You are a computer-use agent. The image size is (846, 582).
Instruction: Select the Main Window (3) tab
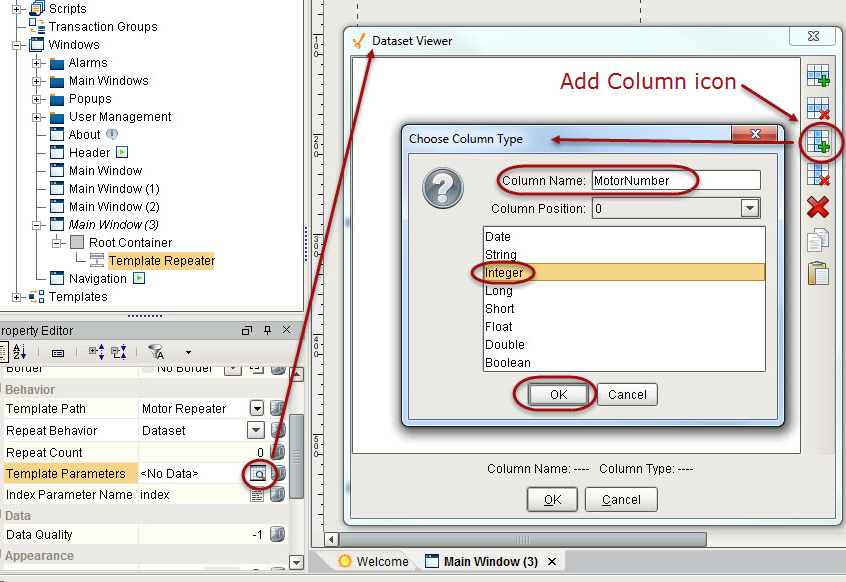point(490,561)
